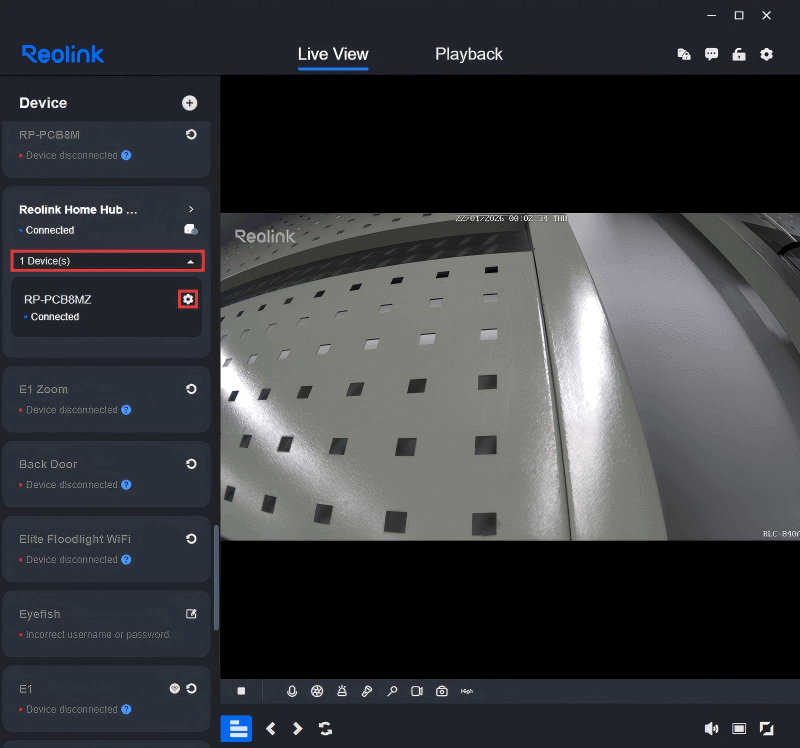Expand Reolink Home Hub details chevron

click(x=191, y=209)
